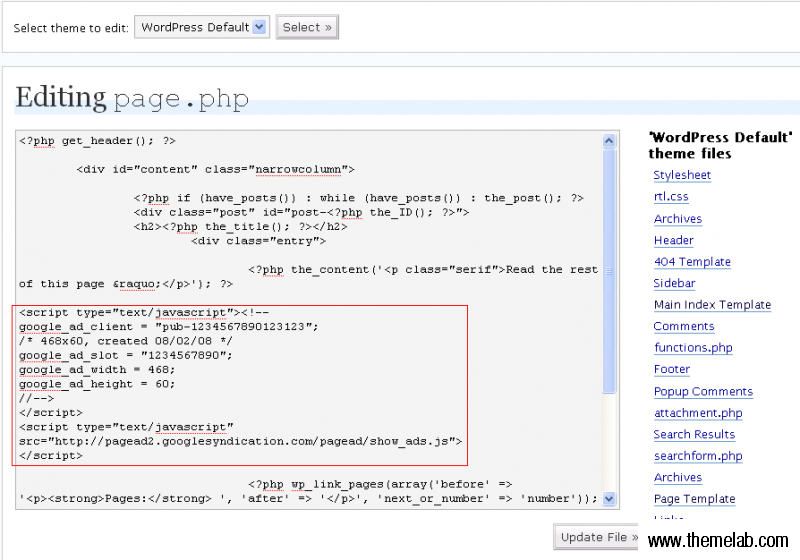
Task: Open the Archives link below rtl.css
Action: pos(678,219)
